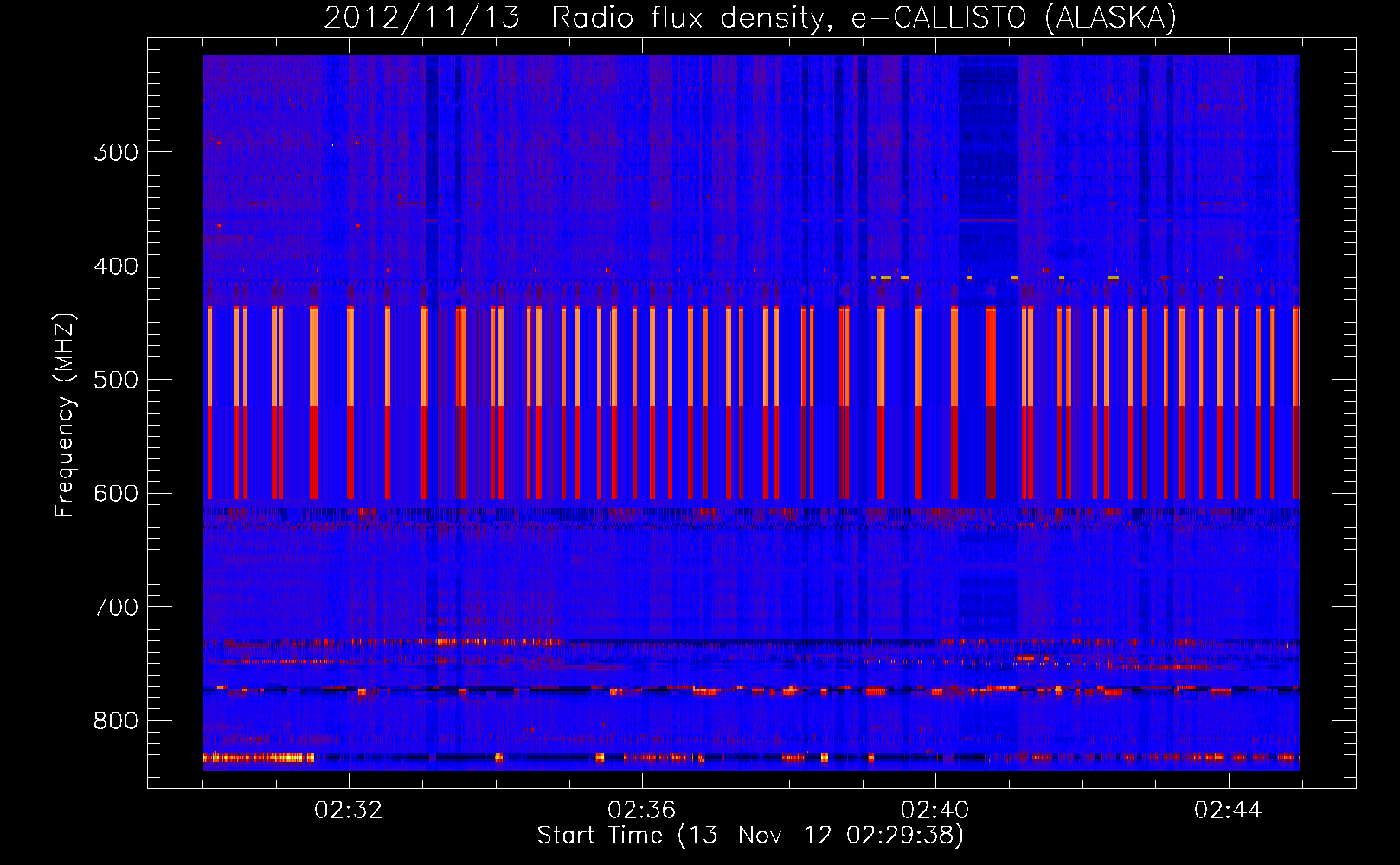
Task: Select the '800' frequency axis label
Action: point(116,721)
